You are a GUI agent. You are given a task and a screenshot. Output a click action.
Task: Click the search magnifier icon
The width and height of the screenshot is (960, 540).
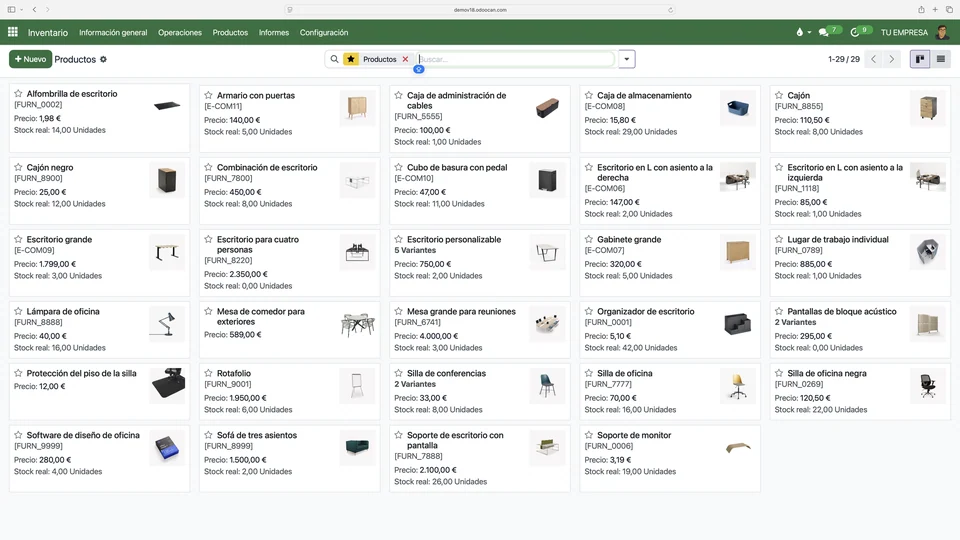334,59
